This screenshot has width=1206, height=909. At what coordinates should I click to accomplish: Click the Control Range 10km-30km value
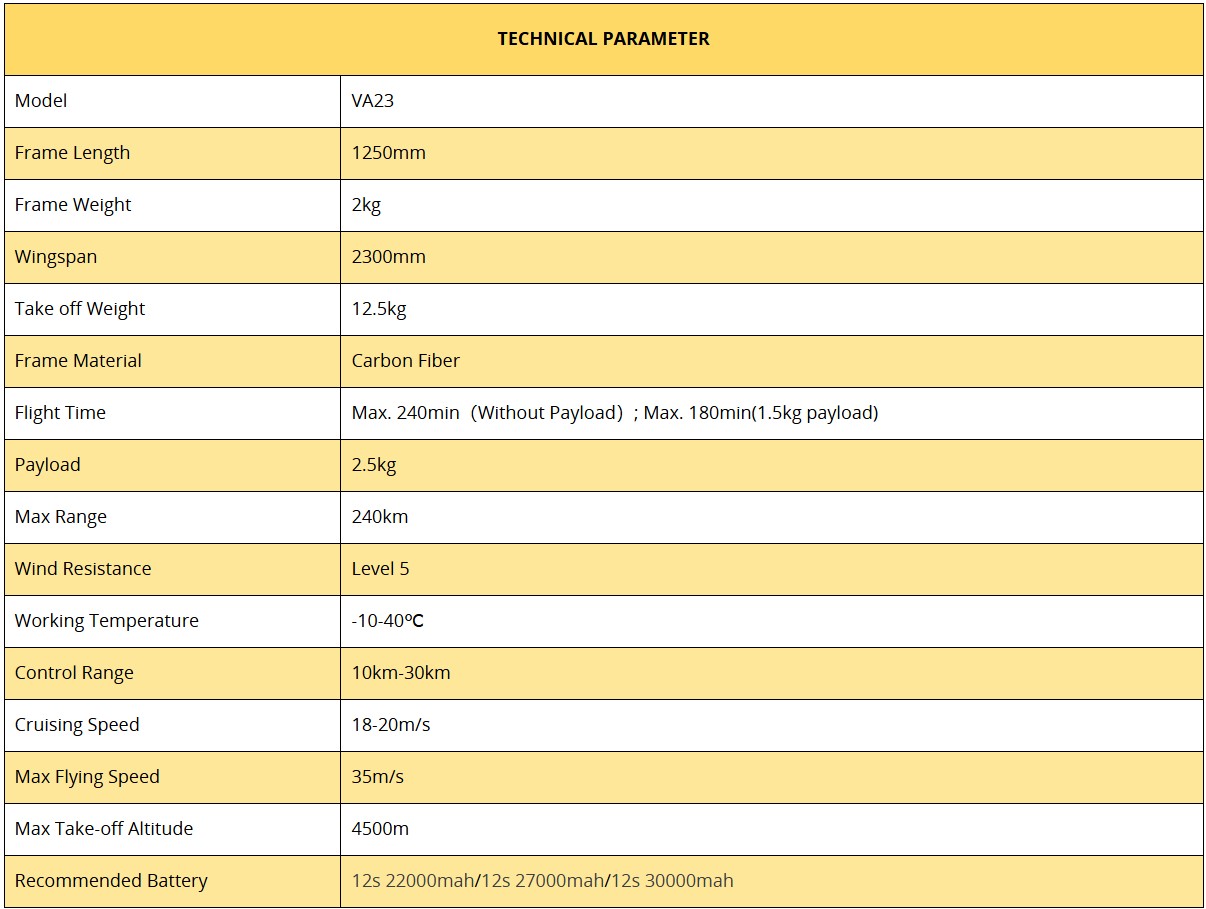[401, 673]
